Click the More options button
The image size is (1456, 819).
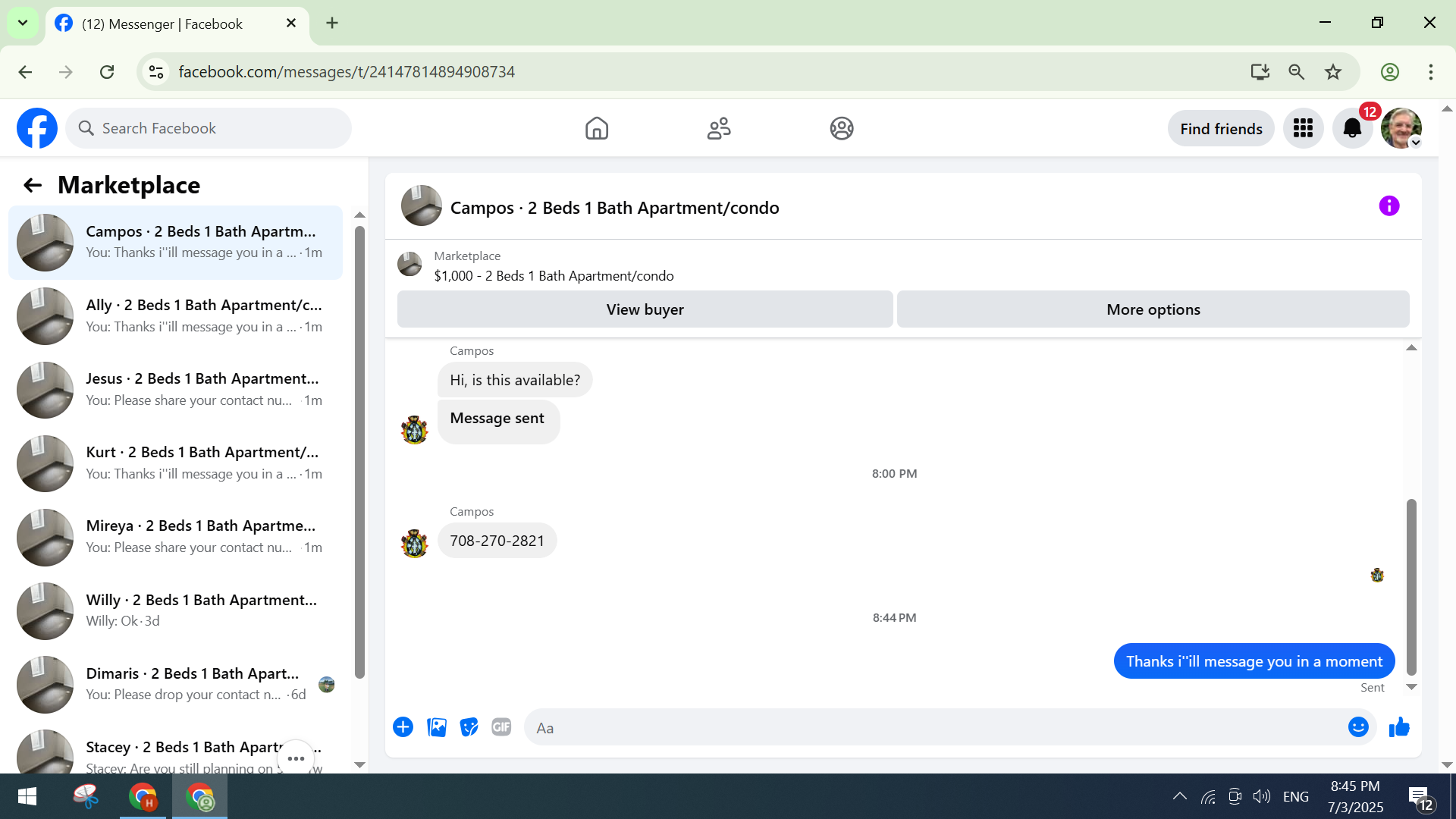[x=1153, y=309]
